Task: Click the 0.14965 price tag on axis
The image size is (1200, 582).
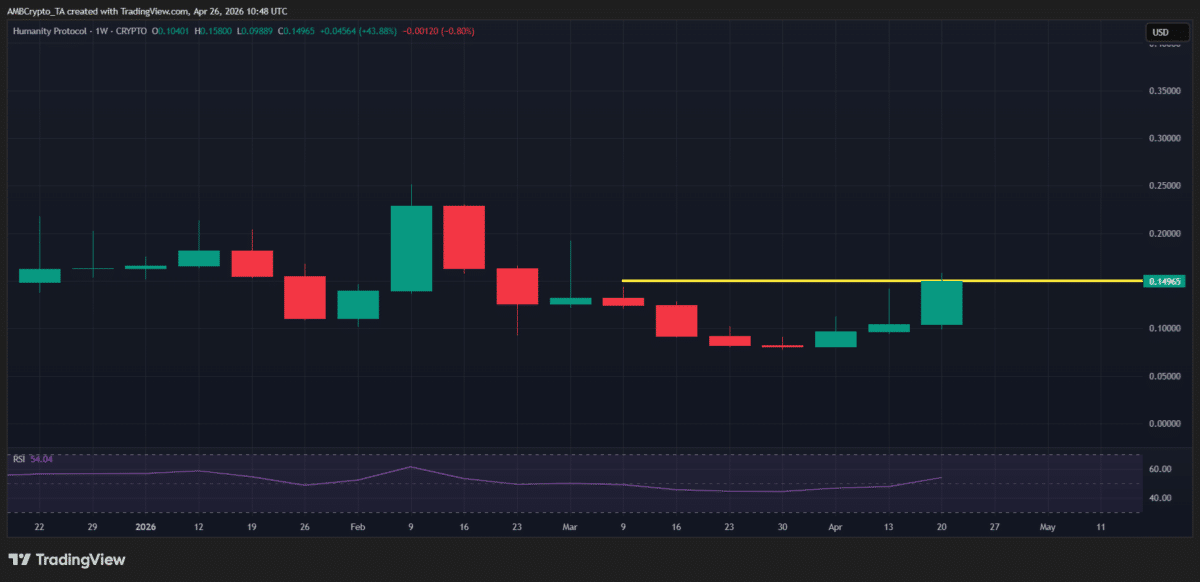Action: pos(1165,282)
